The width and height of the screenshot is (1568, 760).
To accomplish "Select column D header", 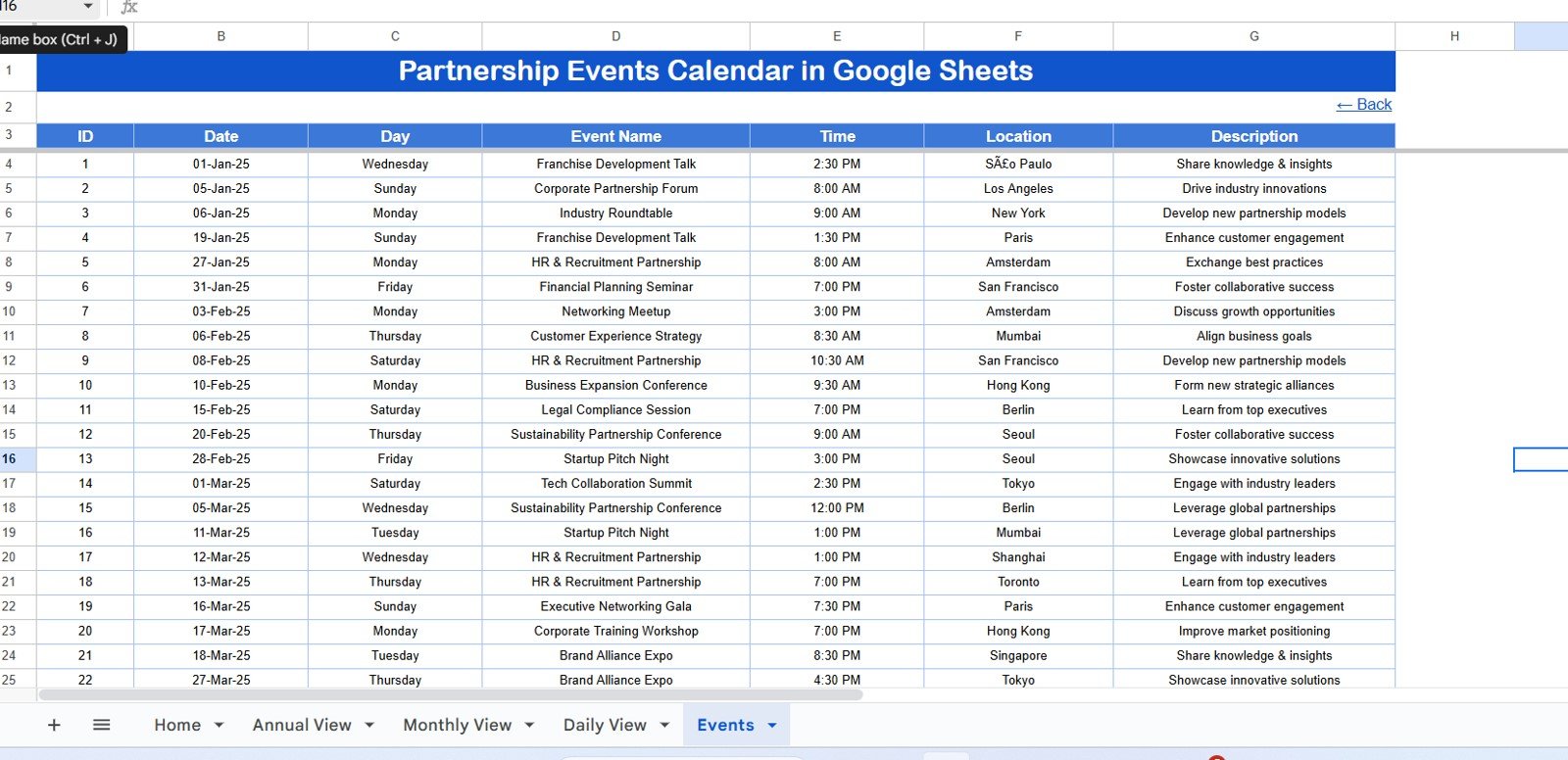I will tap(615, 36).
